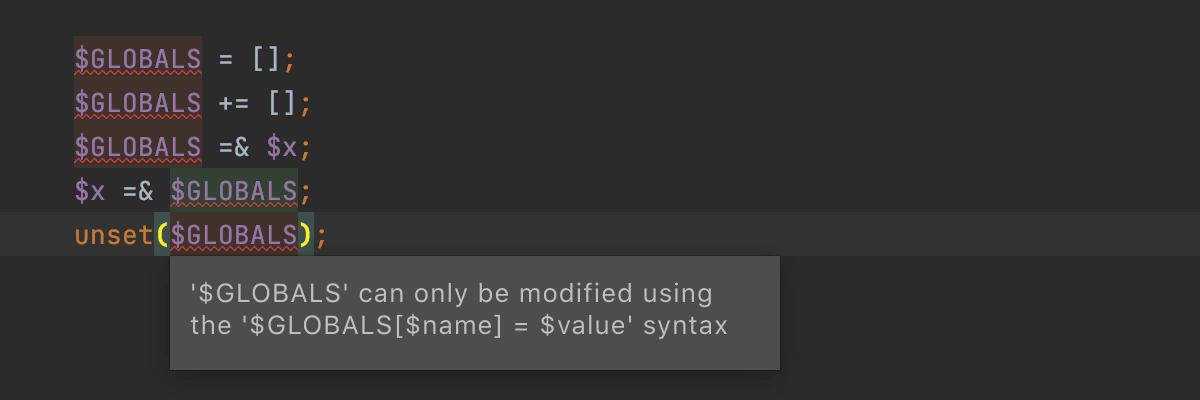Click the $x variable ending line three
Viewport: 1200px width, 400px height.
pyautogui.click(x=281, y=147)
